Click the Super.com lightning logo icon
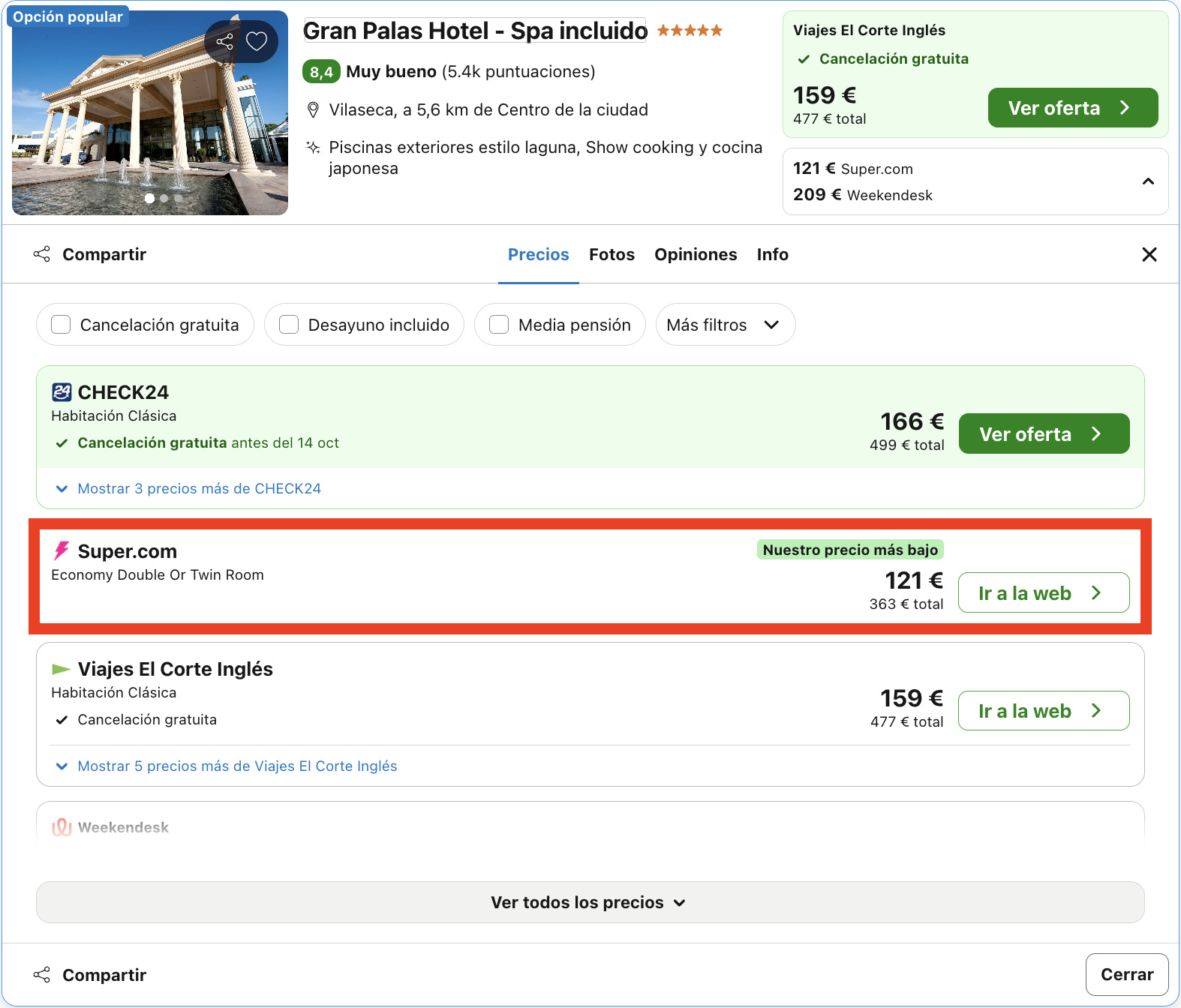The height and width of the screenshot is (1008, 1181). (62, 551)
